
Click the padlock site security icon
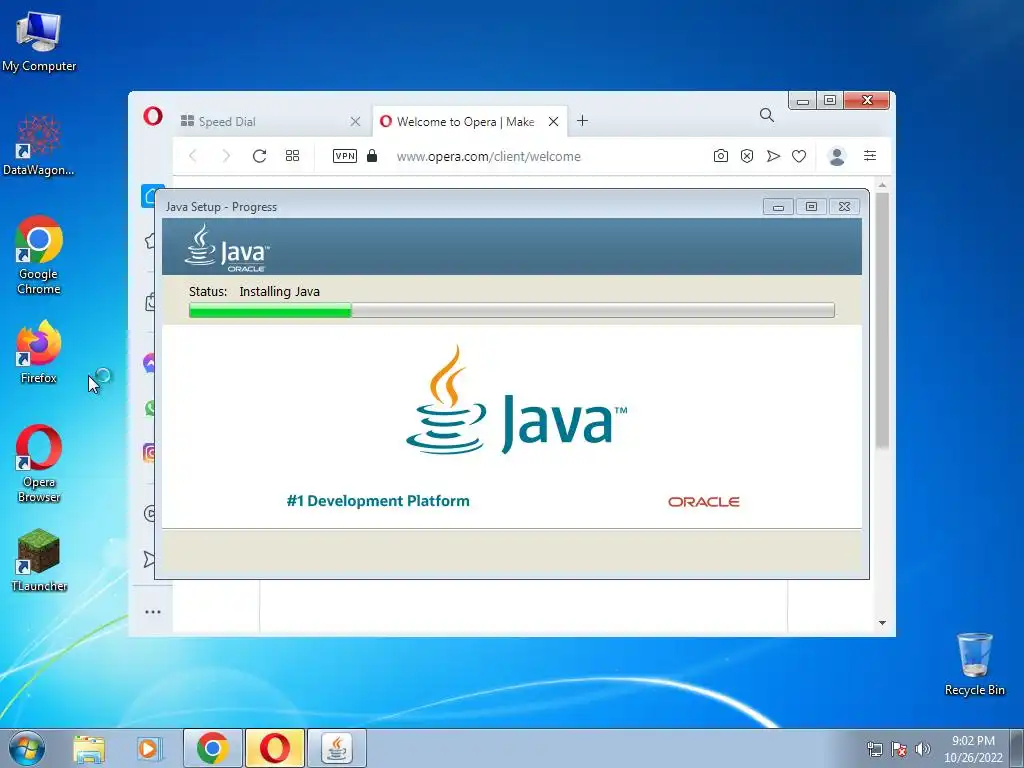pos(372,155)
